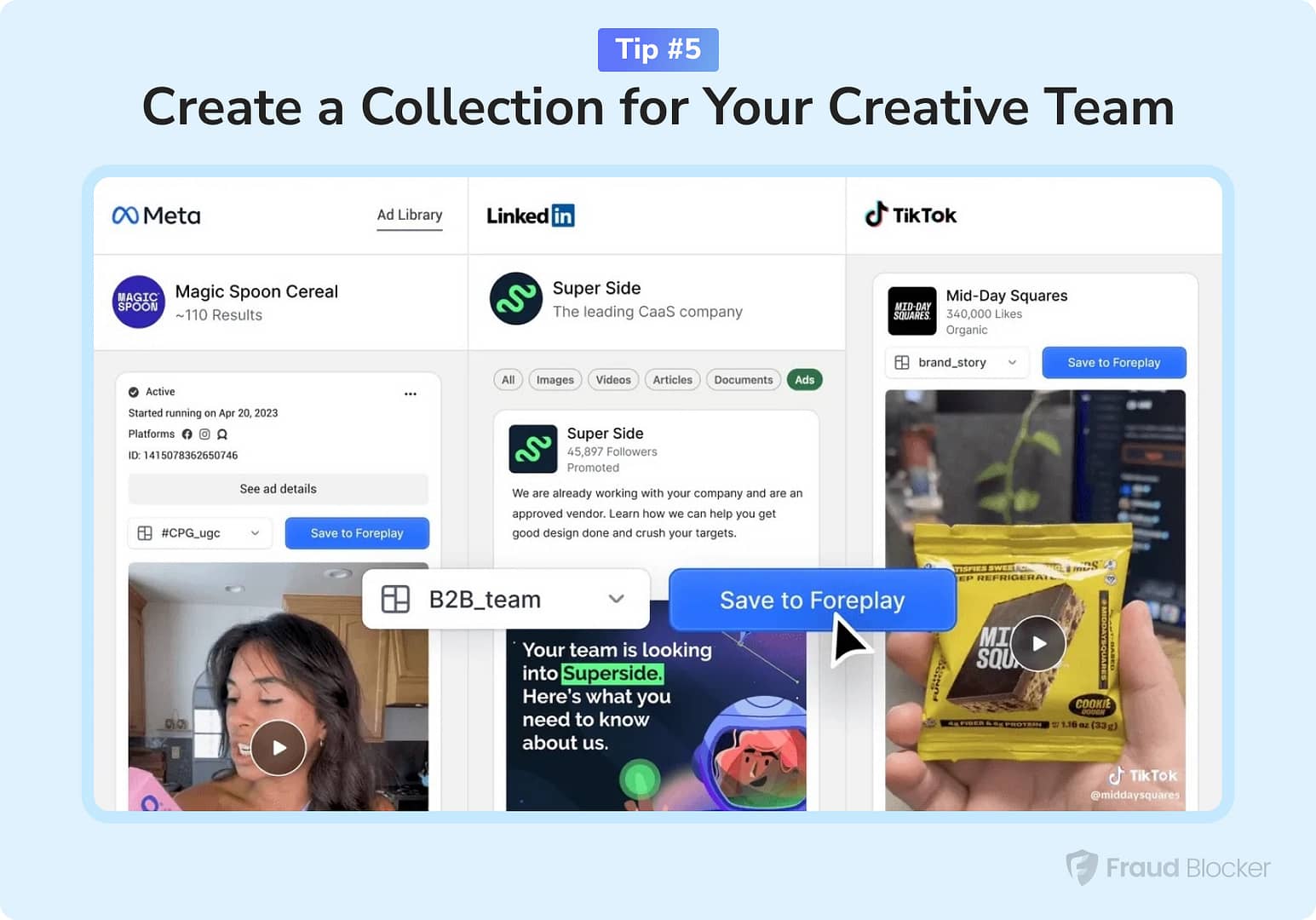The width and height of the screenshot is (1316, 920).
Task: Select the Videos filter tab
Action: (613, 380)
